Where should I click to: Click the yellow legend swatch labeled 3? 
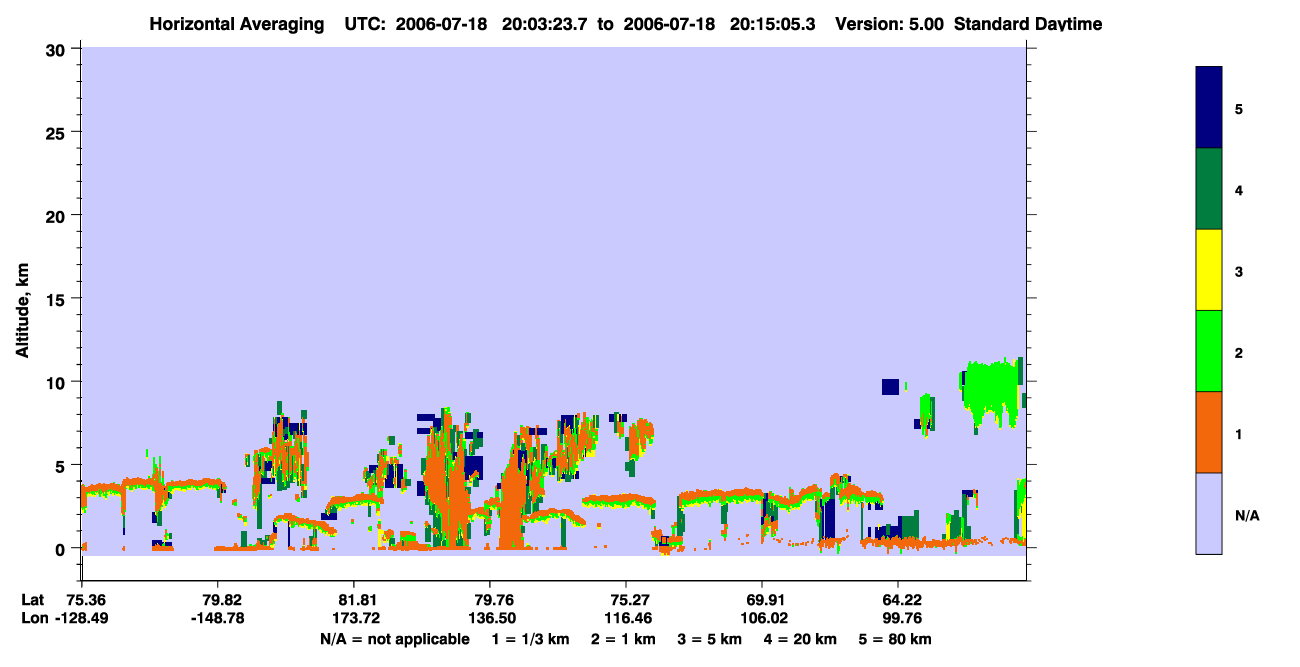1209,270
